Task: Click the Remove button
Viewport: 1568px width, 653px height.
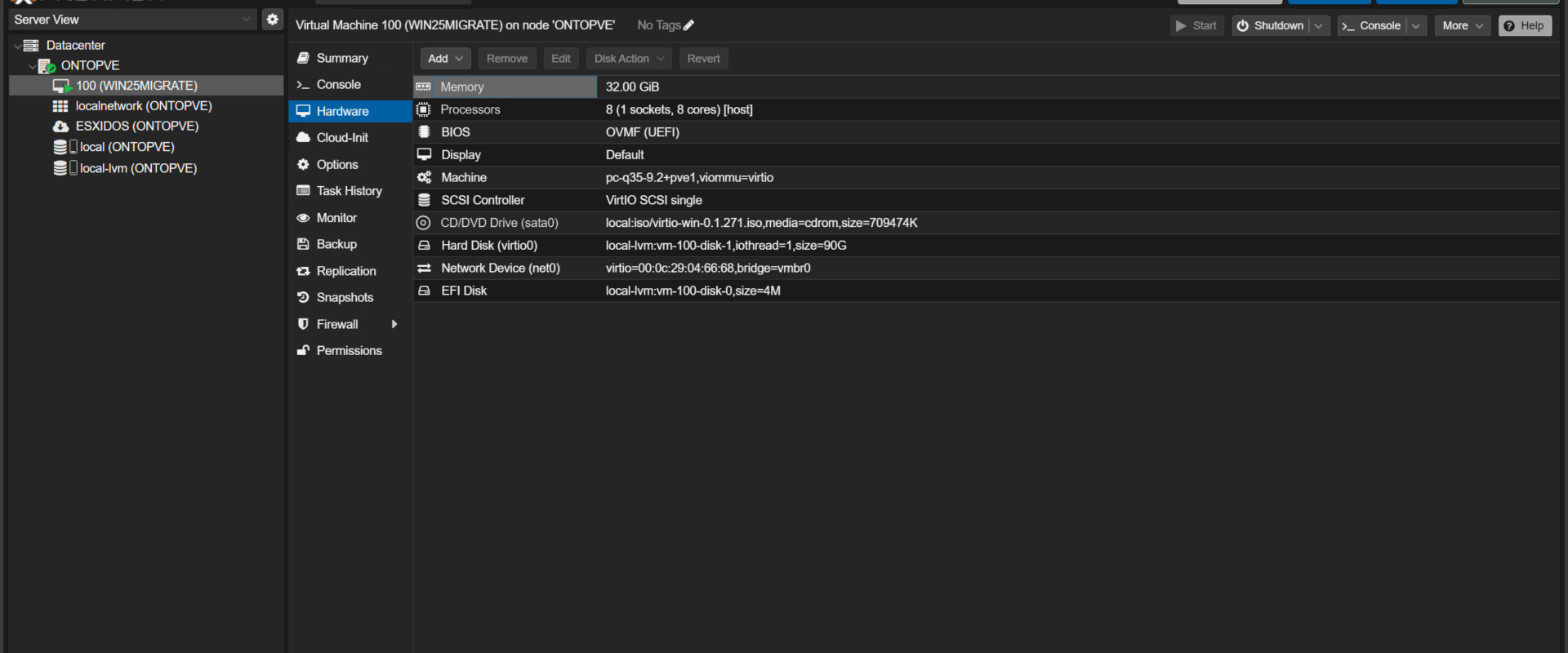Action: [507, 59]
